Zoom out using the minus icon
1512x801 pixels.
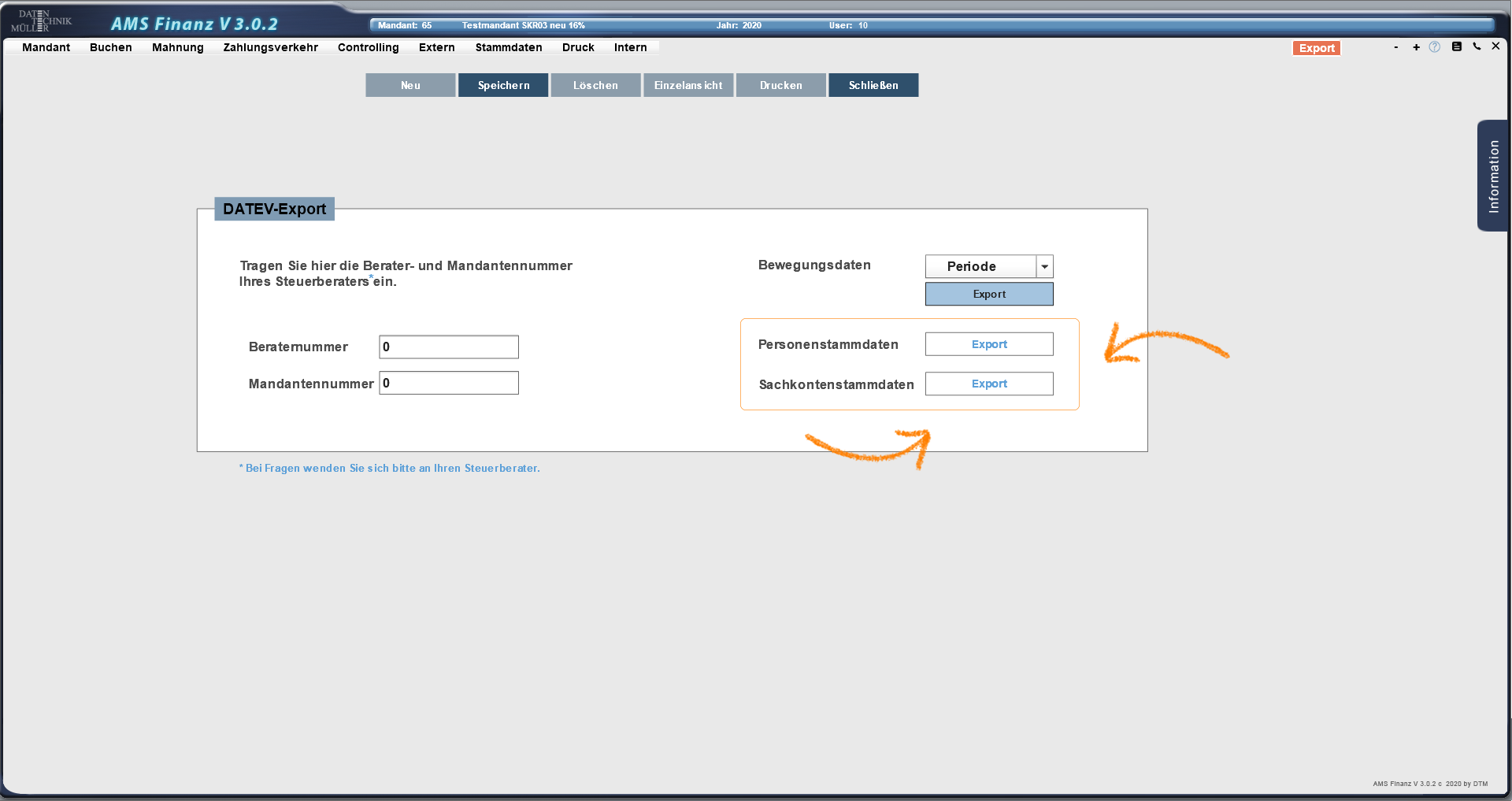pos(1395,47)
